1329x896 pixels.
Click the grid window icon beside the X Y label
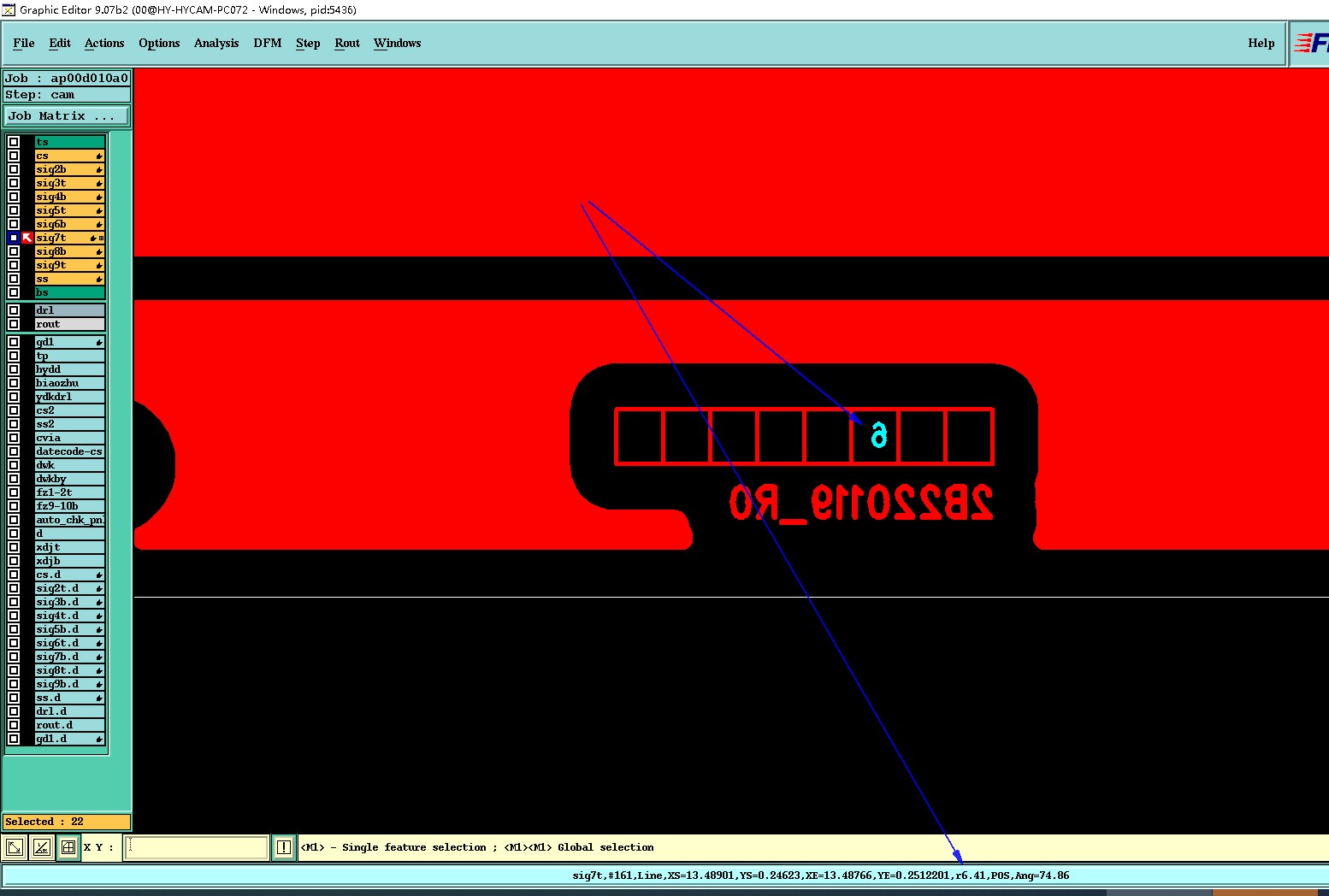coord(68,847)
